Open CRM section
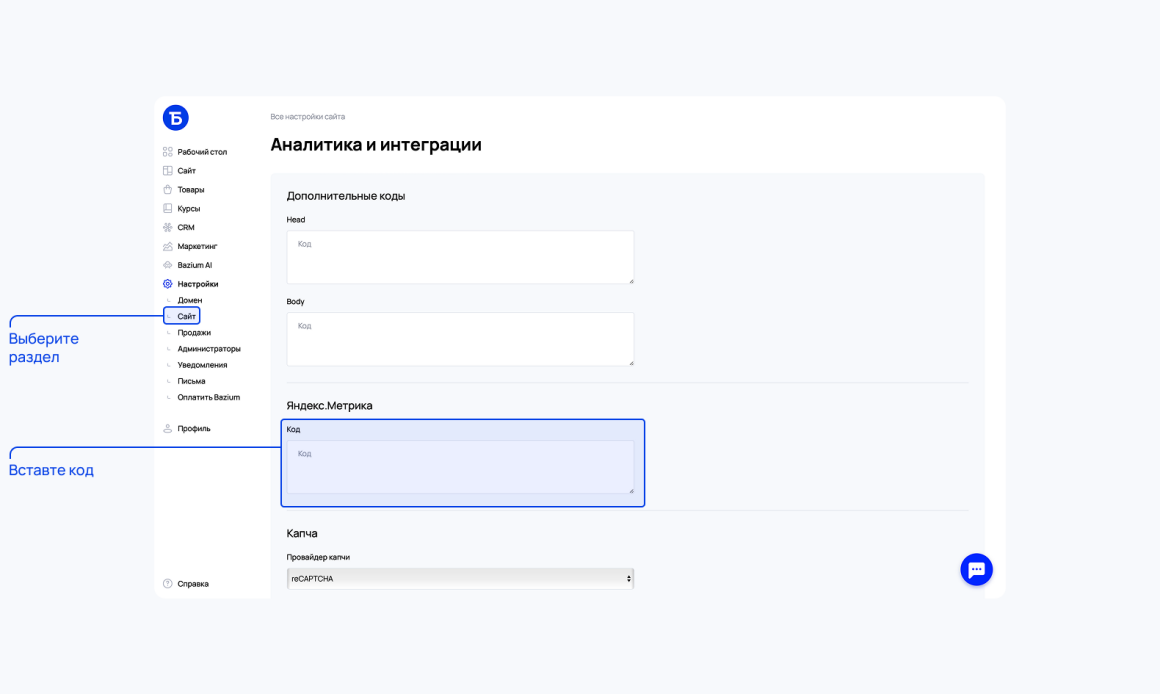The width and height of the screenshot is (1160, 694). click(x=186, y=227)
